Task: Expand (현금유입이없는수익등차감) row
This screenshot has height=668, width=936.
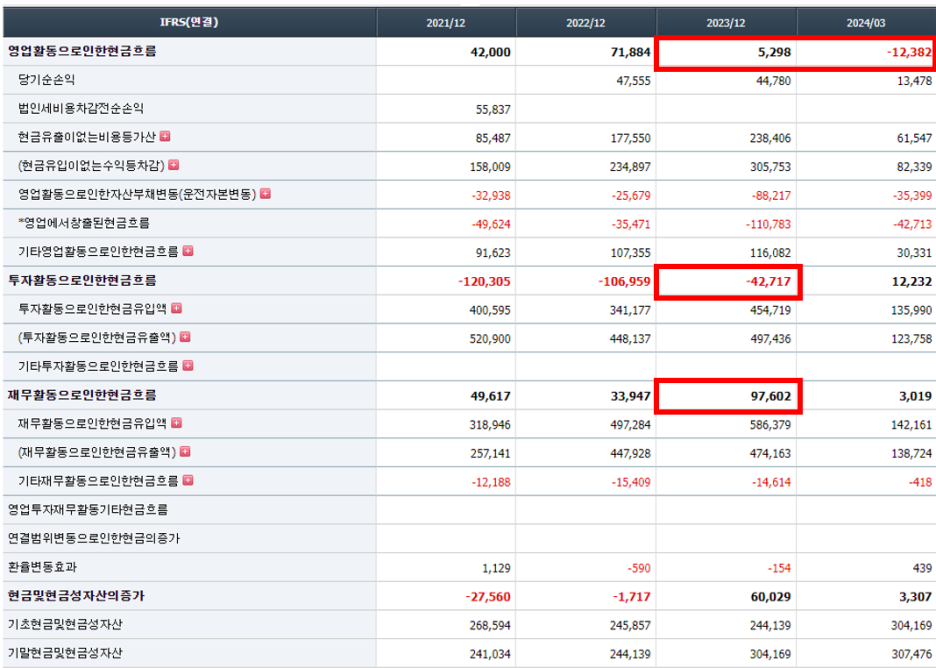Action: [x=174, y=165]
